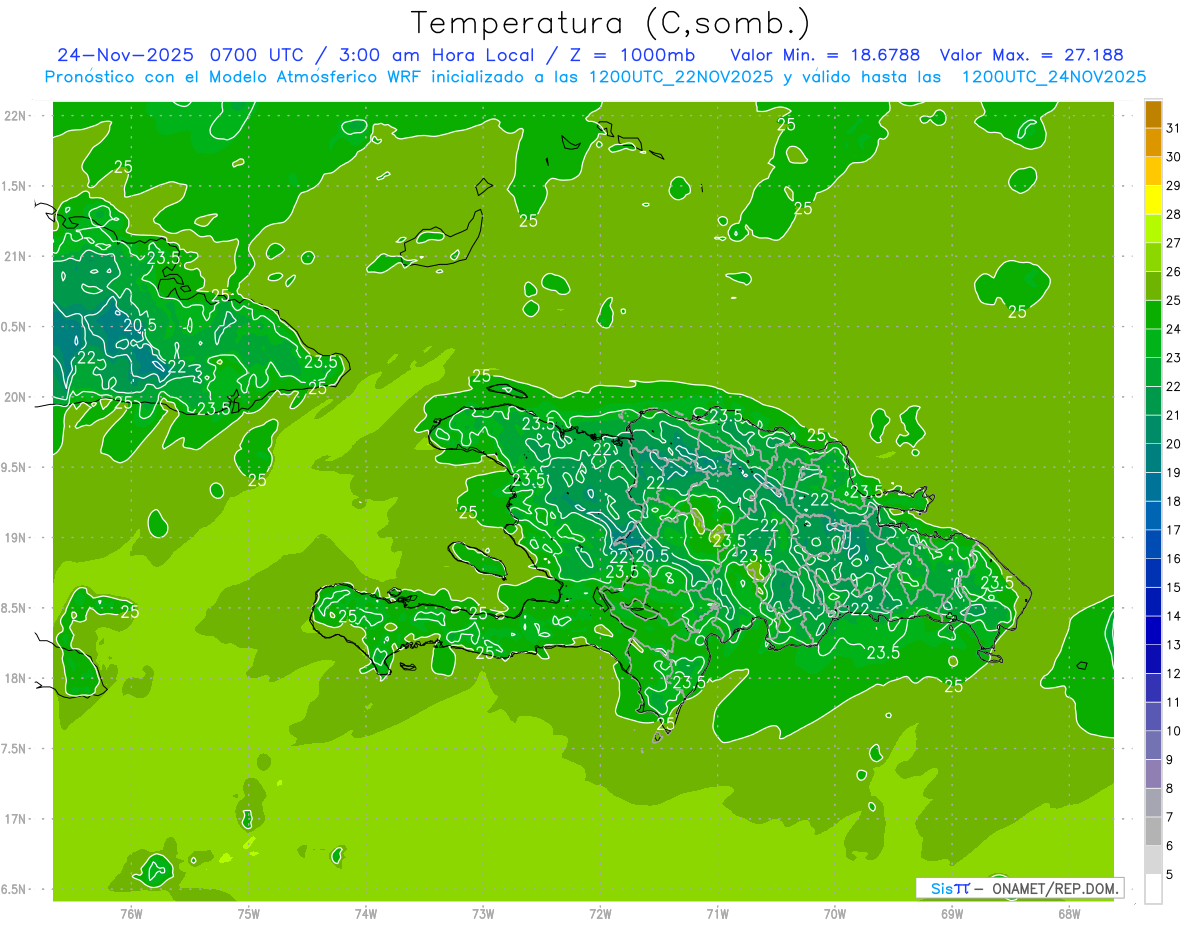The width and height of the screenshot is (1200, 927).
Task: Click the light gray swatch between 6 and 7
Action: (1153, 831)
